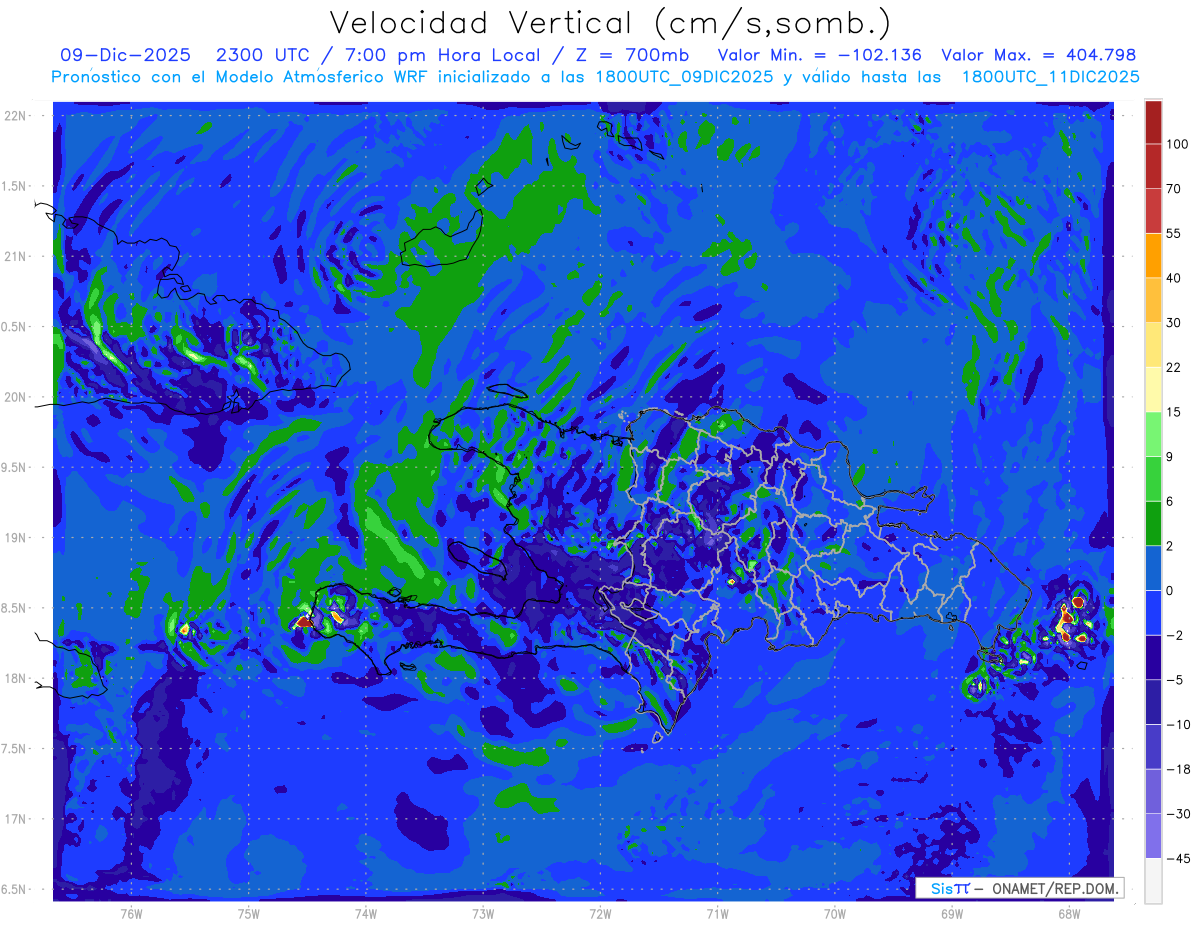Click the '19N' latitude label
Viewport: 1200px width, 927px height.
15,538
